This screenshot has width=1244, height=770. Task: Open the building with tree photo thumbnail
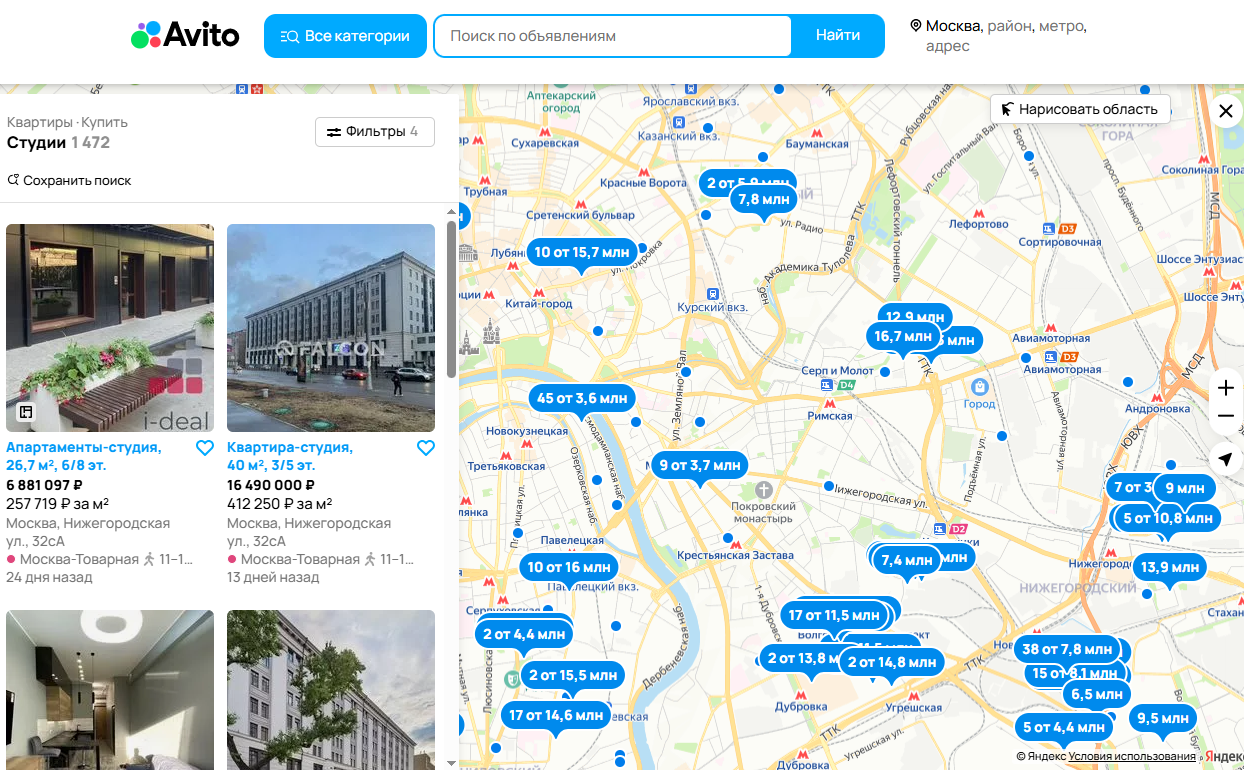(331, 690)
